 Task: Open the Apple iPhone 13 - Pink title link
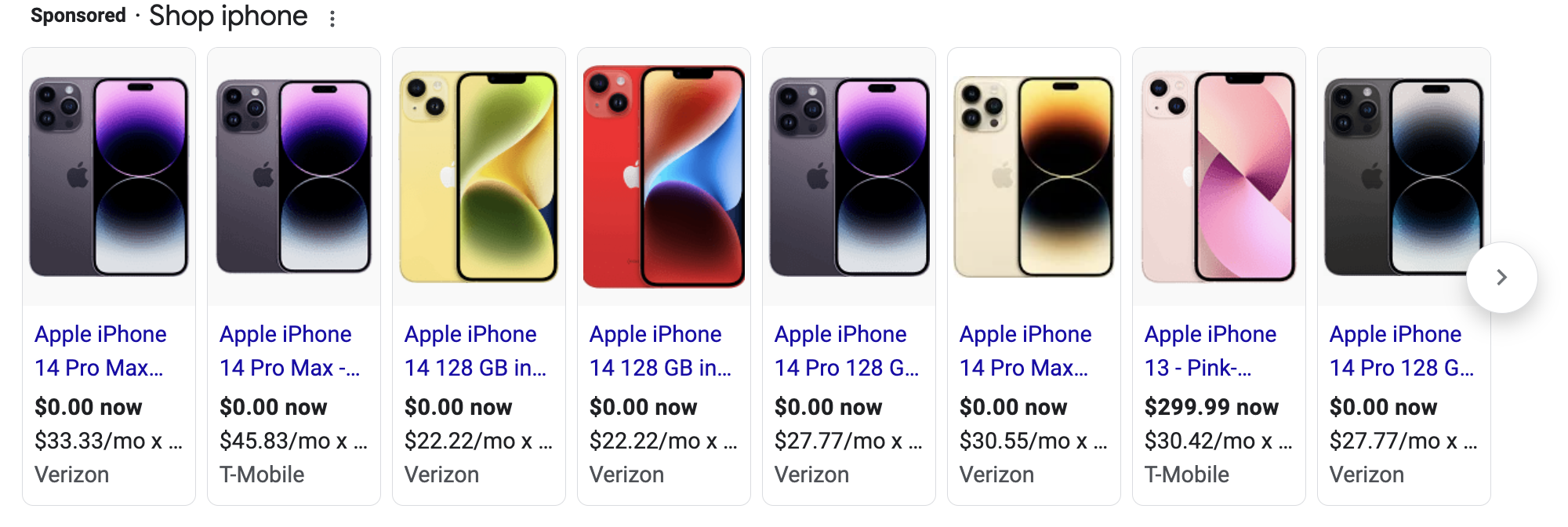pos(1210,351)
